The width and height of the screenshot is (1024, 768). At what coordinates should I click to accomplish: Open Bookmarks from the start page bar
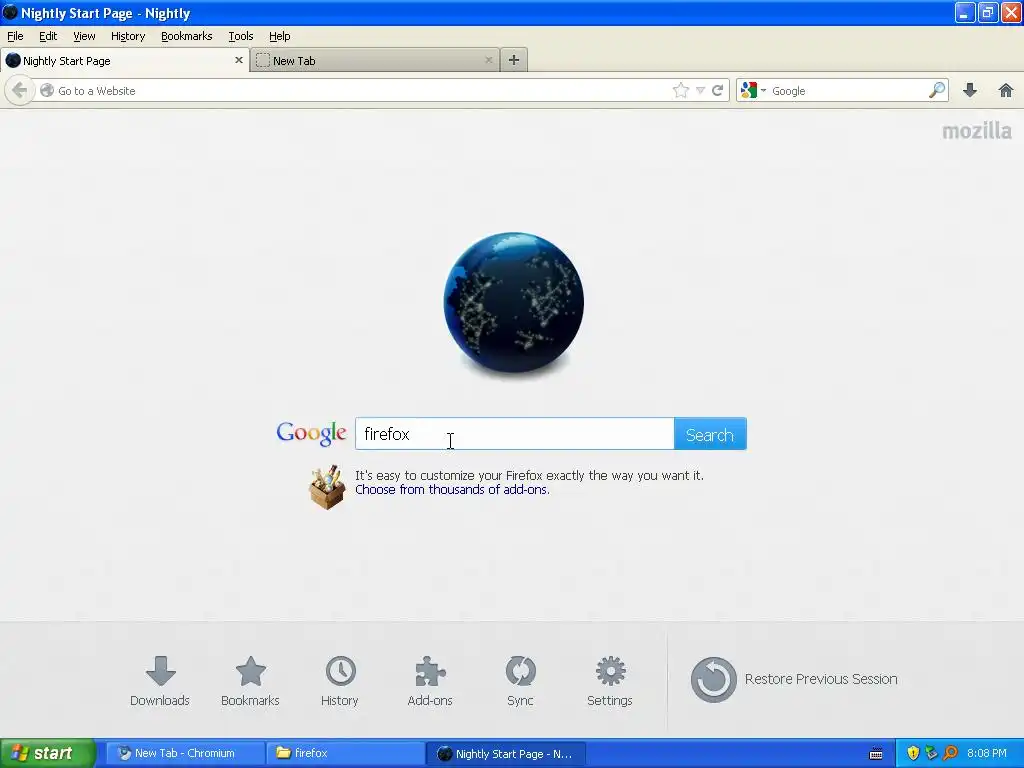[x=250, y=681]
